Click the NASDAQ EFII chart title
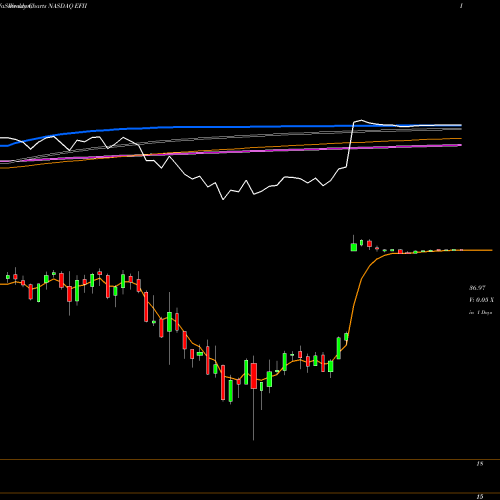 pos(68,6)
